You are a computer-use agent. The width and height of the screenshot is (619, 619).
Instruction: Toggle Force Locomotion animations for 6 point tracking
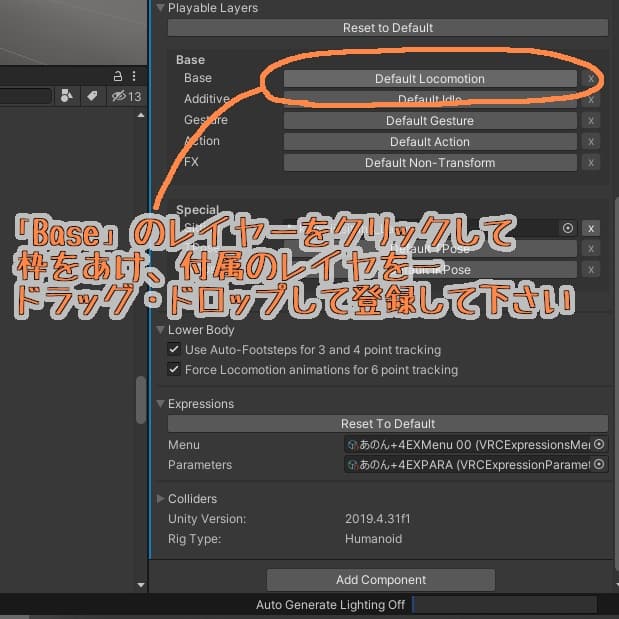(174, 370)
